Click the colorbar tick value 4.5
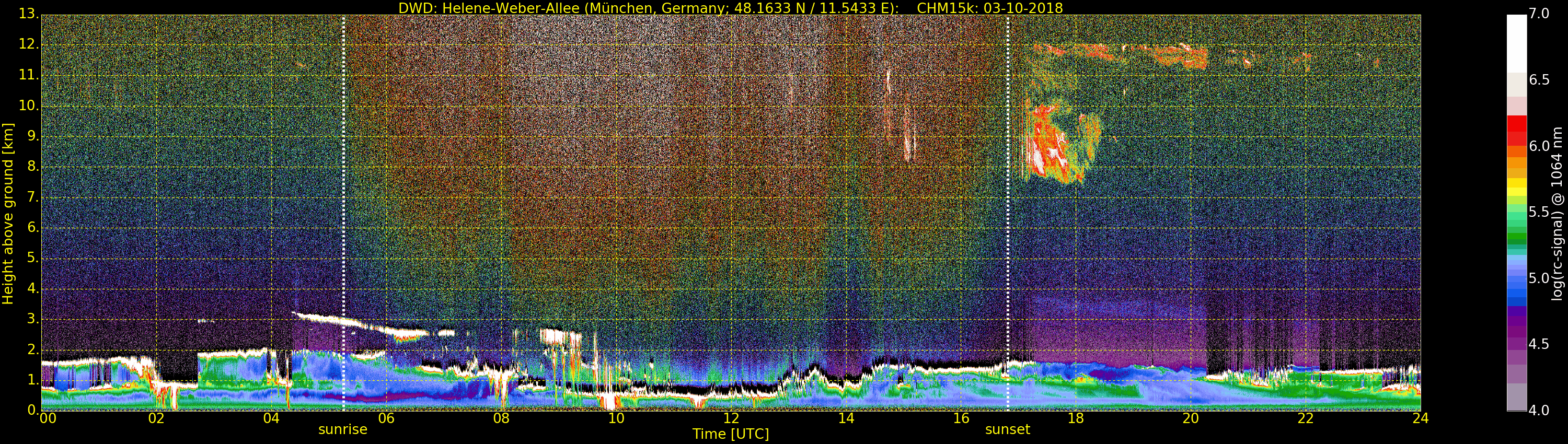Image resolution: width=1568 pixels, height=444 pixels. click(x=1538, y=344)
